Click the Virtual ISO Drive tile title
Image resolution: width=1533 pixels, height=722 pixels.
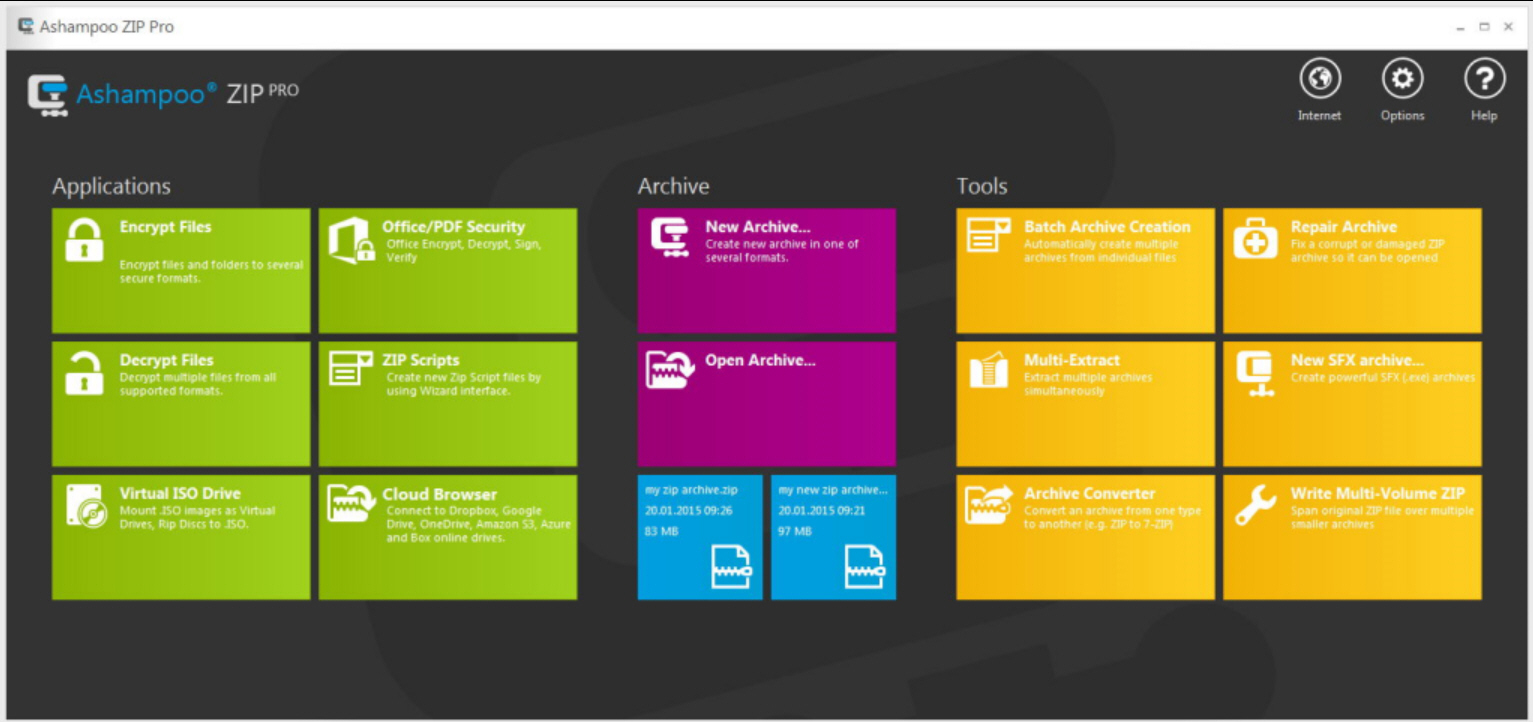[180, 494]
